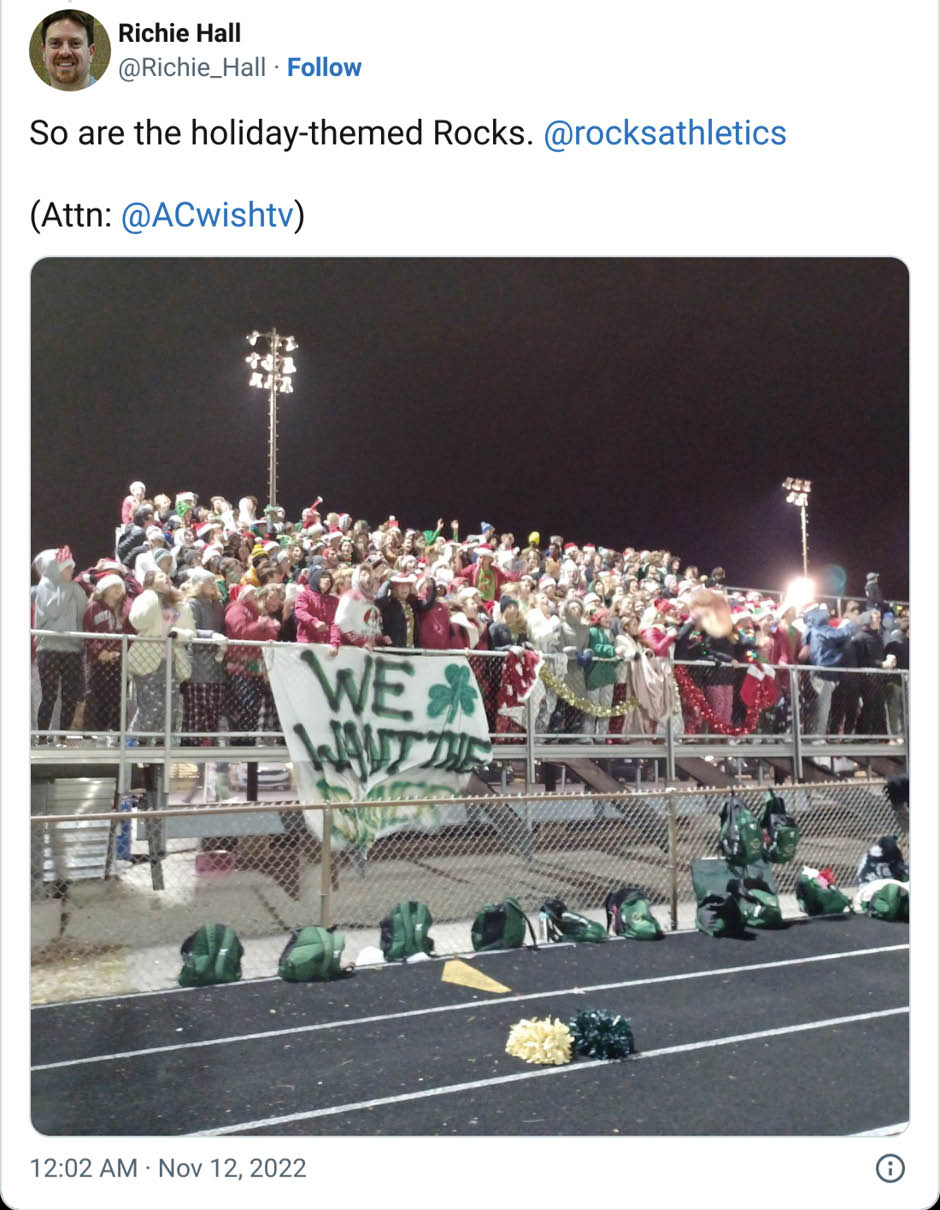
Task: Click the Nov 12, 2022 date text
Action: (x=232, y=1168)
